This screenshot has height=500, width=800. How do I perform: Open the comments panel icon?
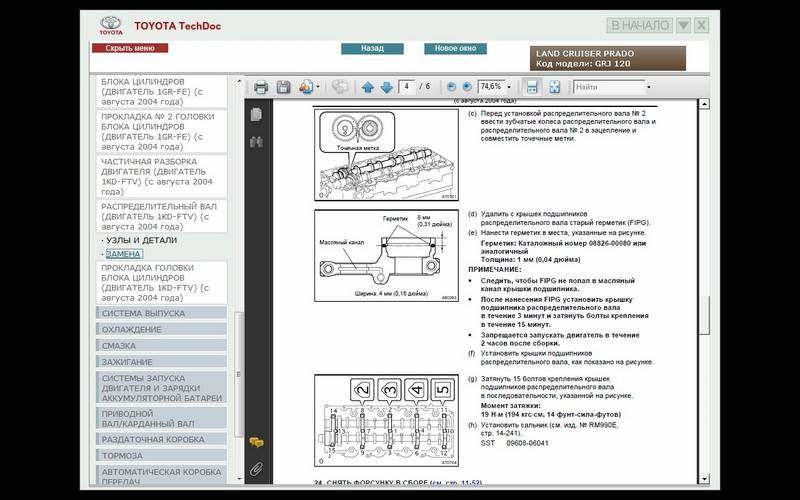[x=256, y=442]
